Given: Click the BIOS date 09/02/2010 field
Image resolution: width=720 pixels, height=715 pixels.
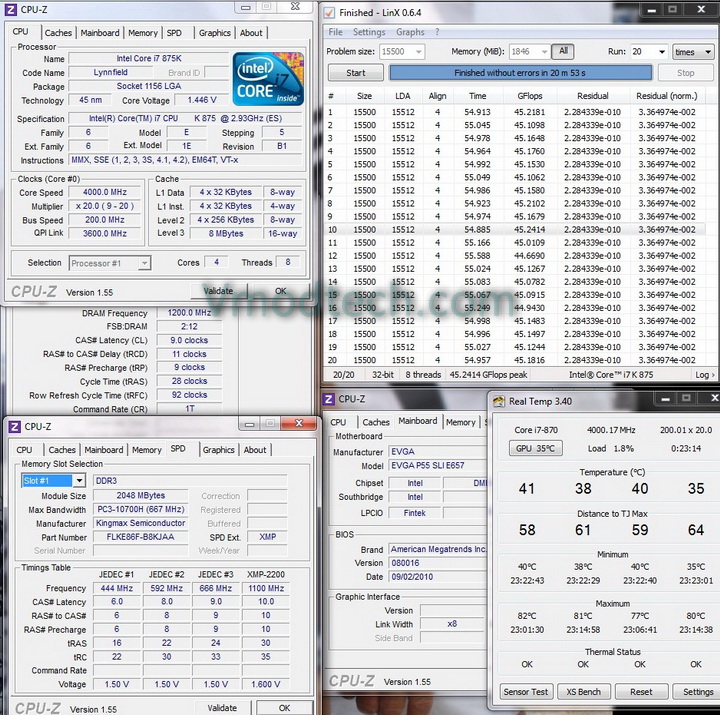Looking at the screenshot, I should (x=437, y=577).
